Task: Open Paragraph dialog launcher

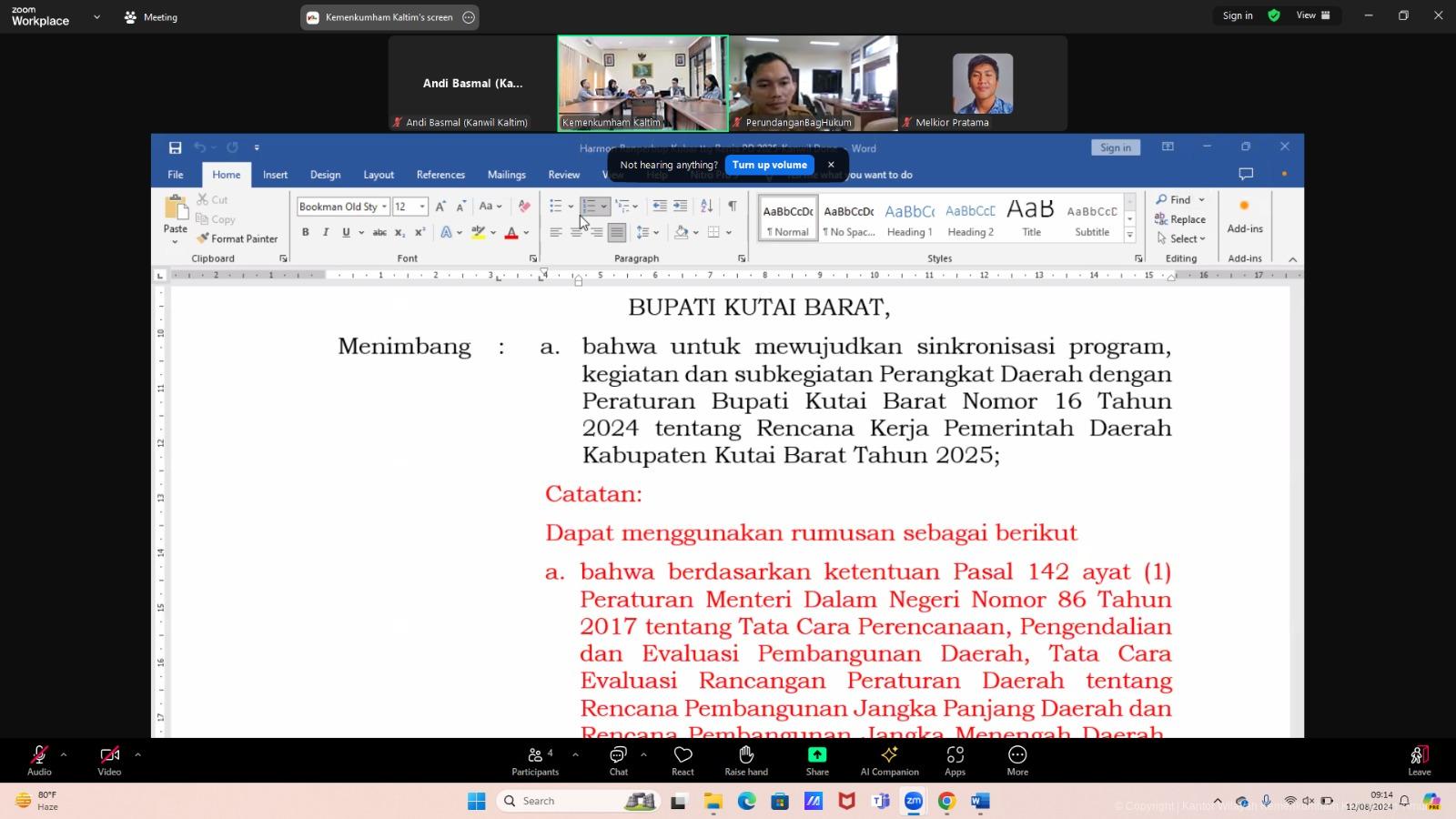Action: click(x=742, y=258)
